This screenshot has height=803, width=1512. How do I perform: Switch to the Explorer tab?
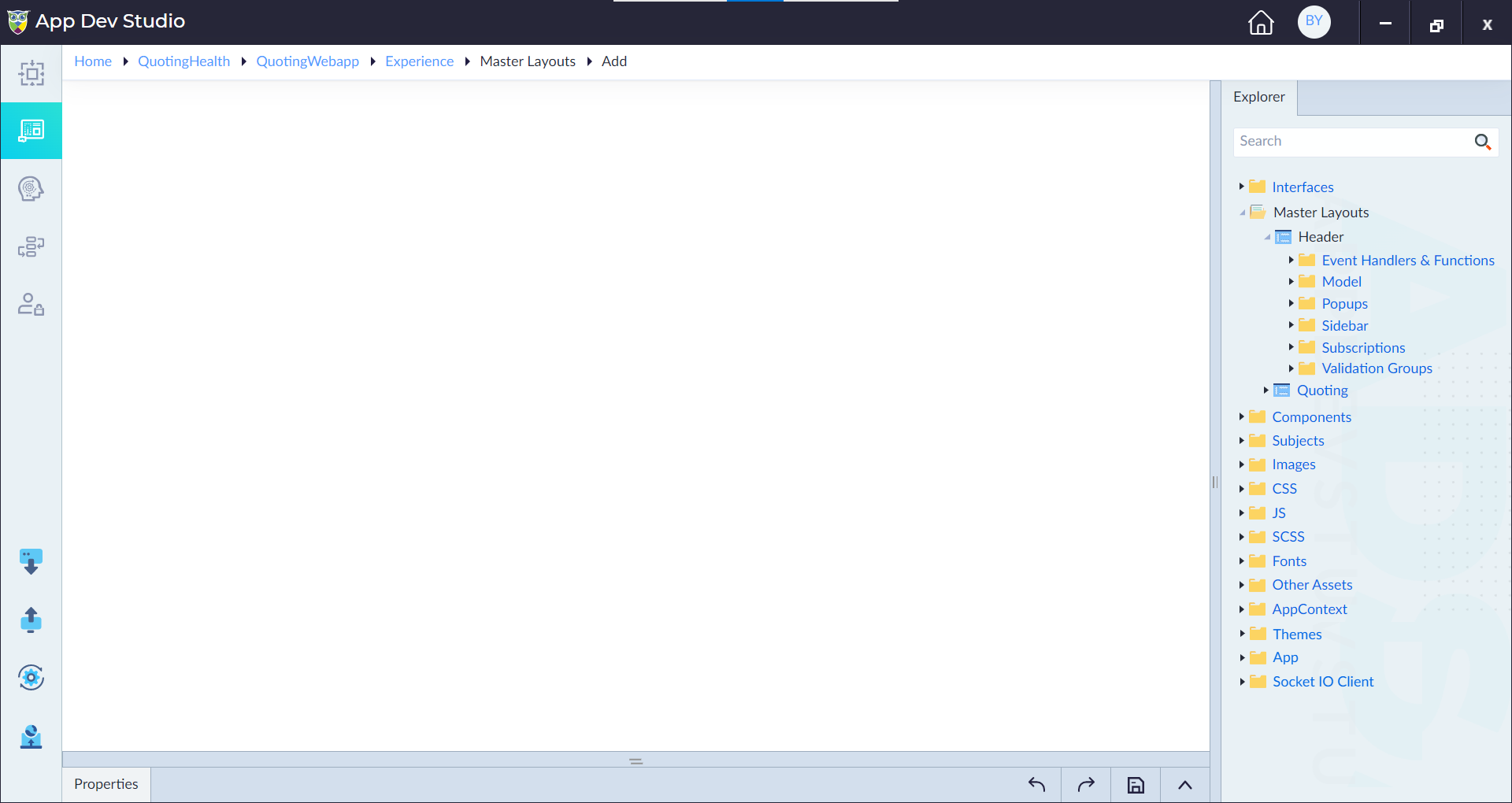coord(1259,97)
